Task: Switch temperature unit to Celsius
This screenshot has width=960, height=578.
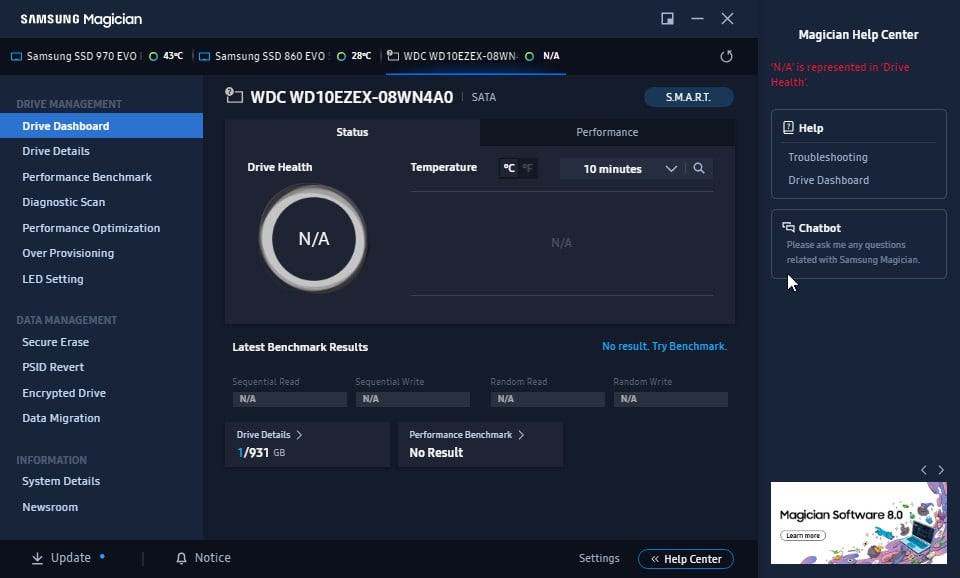Action: pyautogui.click(x=509, y=168)
